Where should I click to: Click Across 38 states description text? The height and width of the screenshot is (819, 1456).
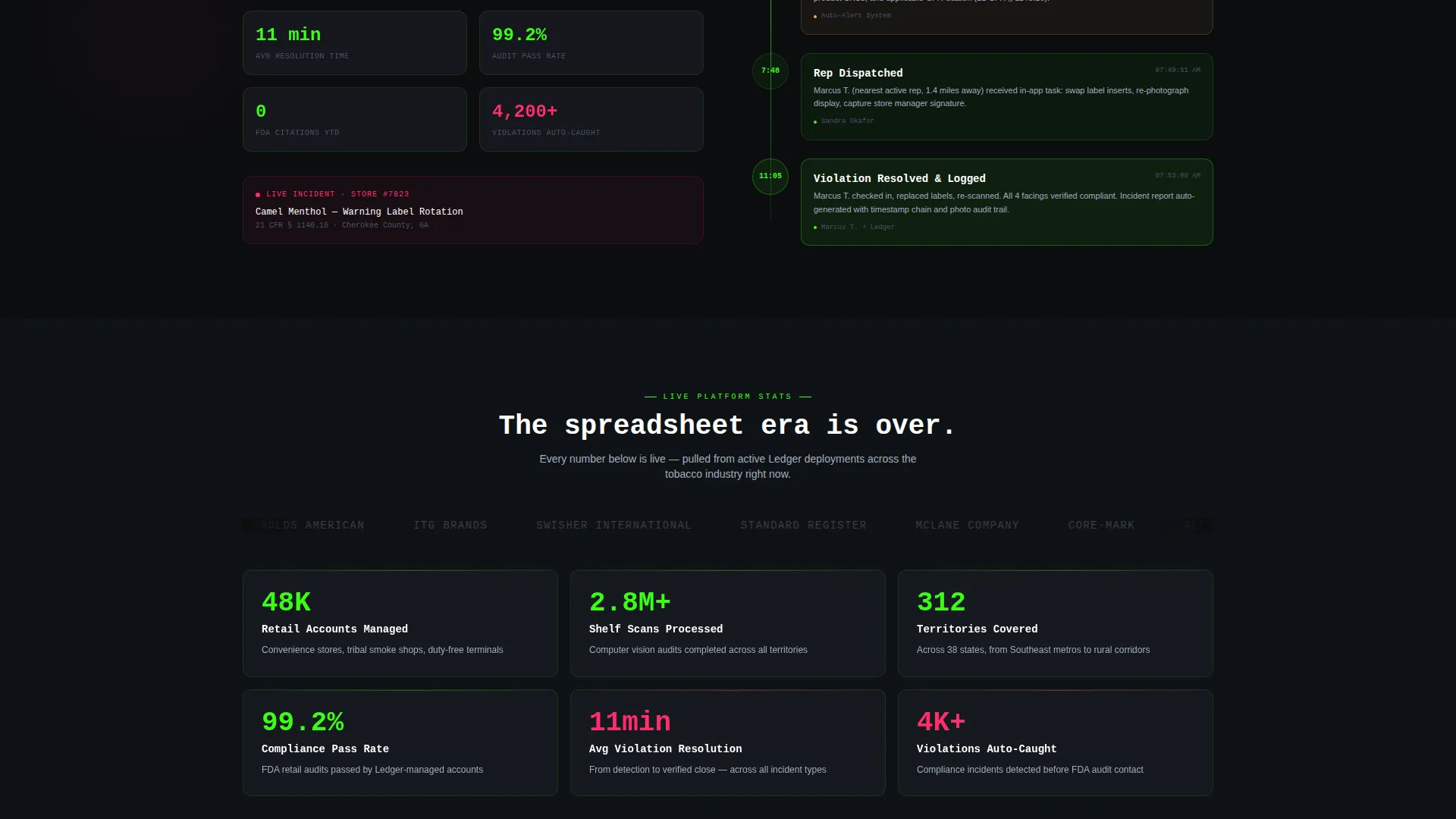coord(1033,651)
